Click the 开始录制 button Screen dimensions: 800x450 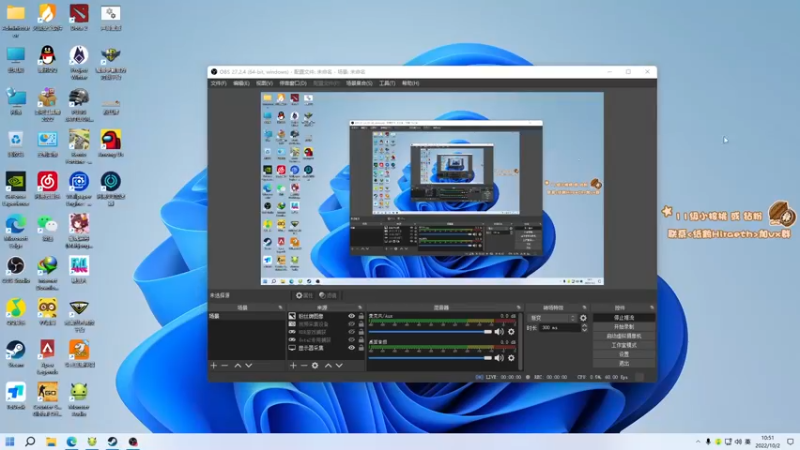624,327
